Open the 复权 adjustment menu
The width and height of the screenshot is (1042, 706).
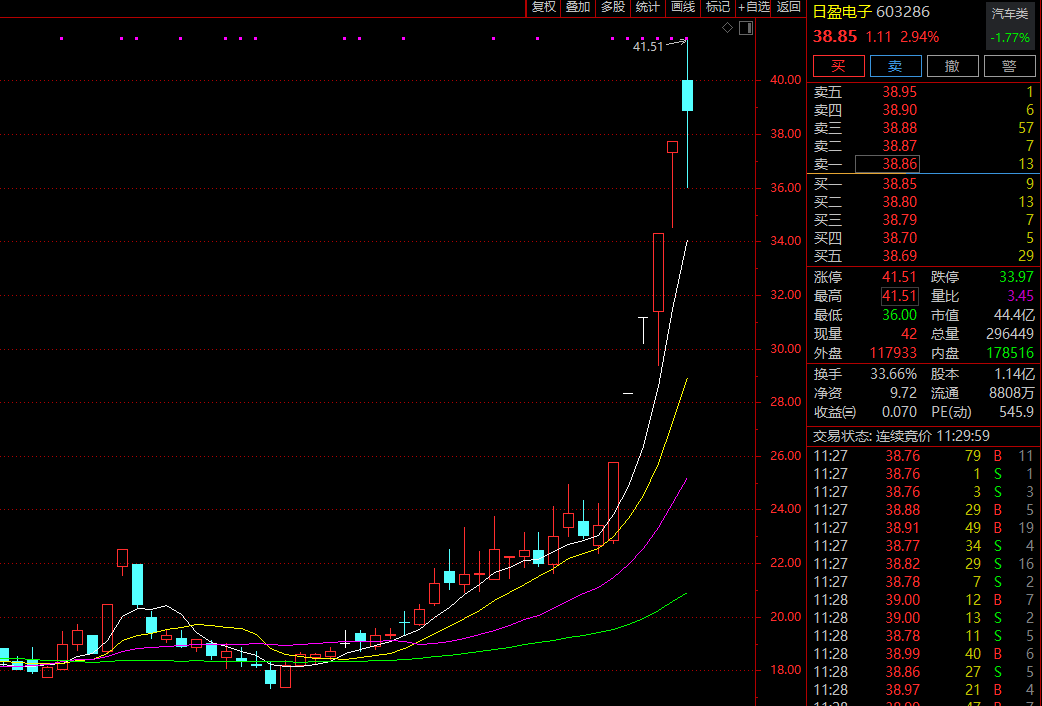[543, 7]
